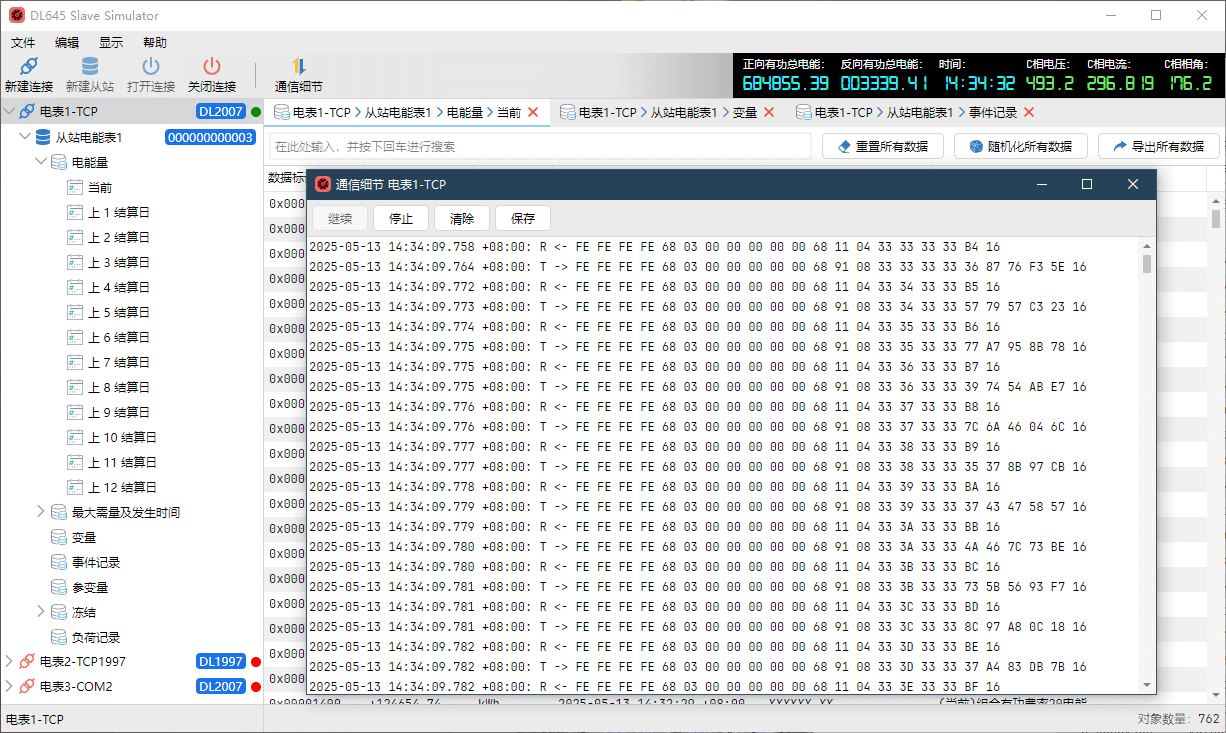Click the search input field above the data table

(x=540, y=146)
